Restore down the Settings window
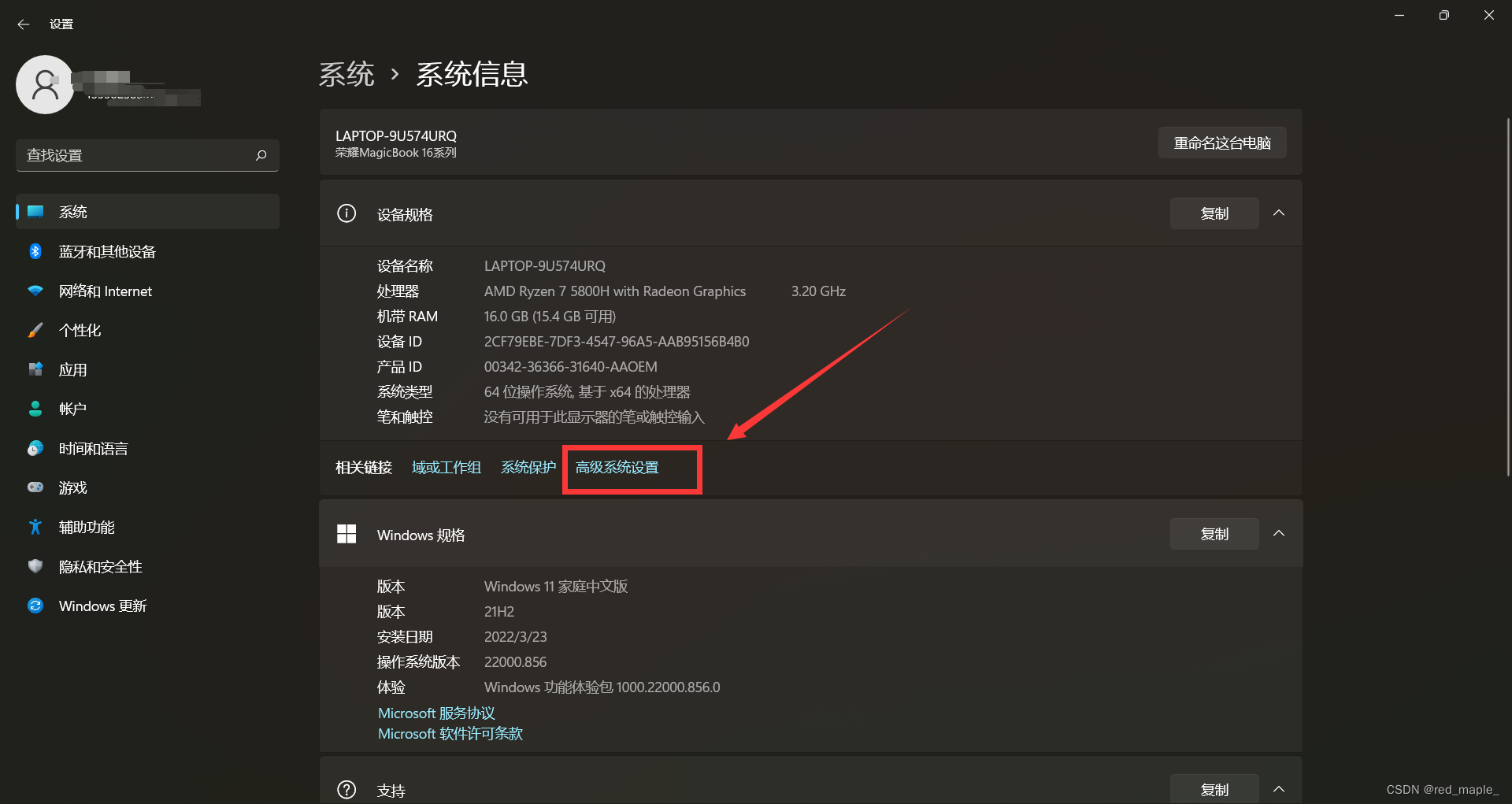Image resolution: width=1512 pixels, height=804 pixels. tap(1443, 15)
